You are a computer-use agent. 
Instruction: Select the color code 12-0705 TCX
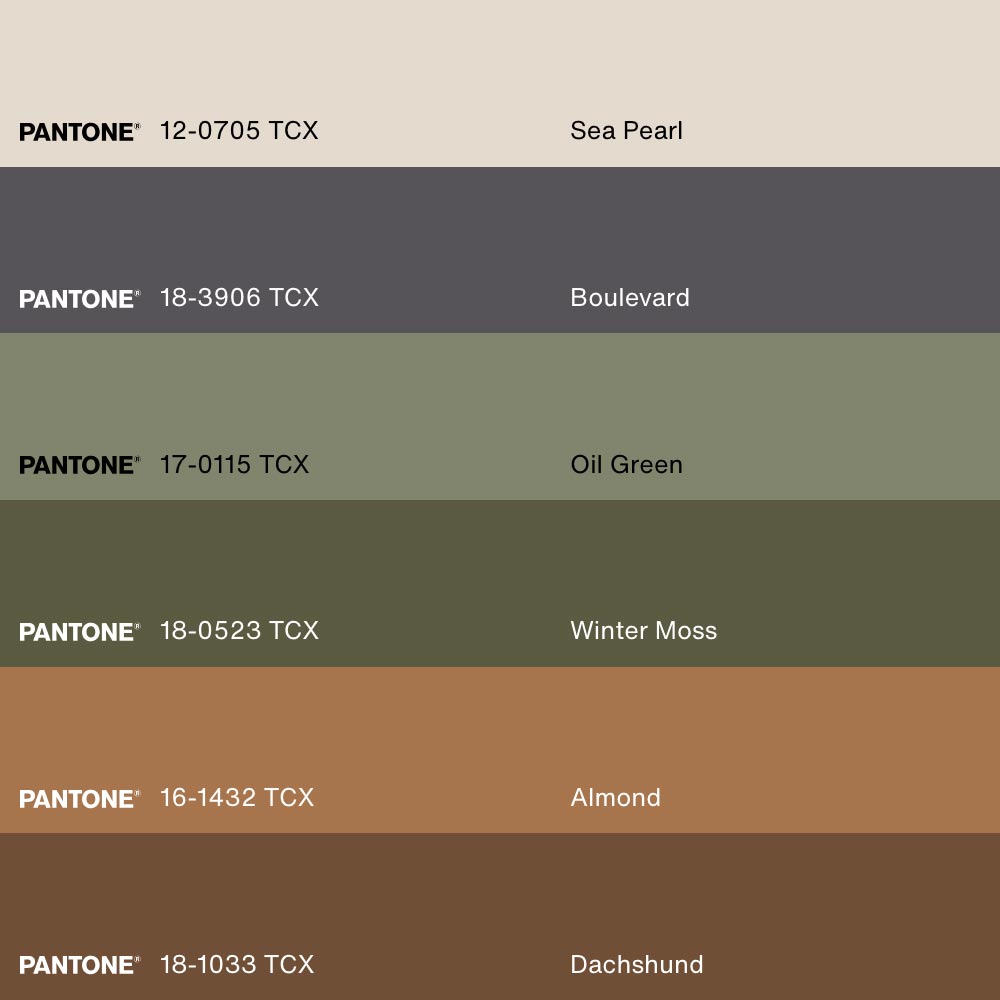pos(239,131)
